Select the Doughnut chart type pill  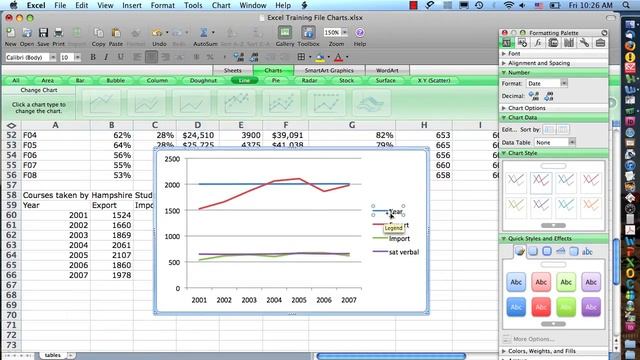point(203,80)
